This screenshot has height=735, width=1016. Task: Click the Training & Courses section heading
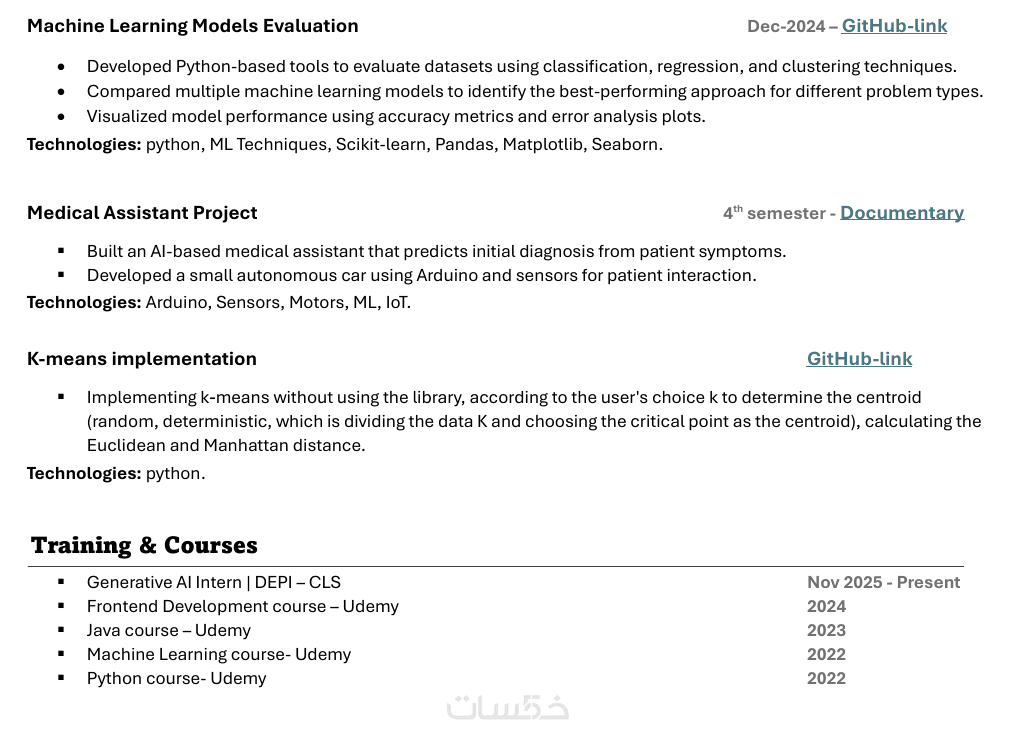pyautogui.click(x=144, y=545)
